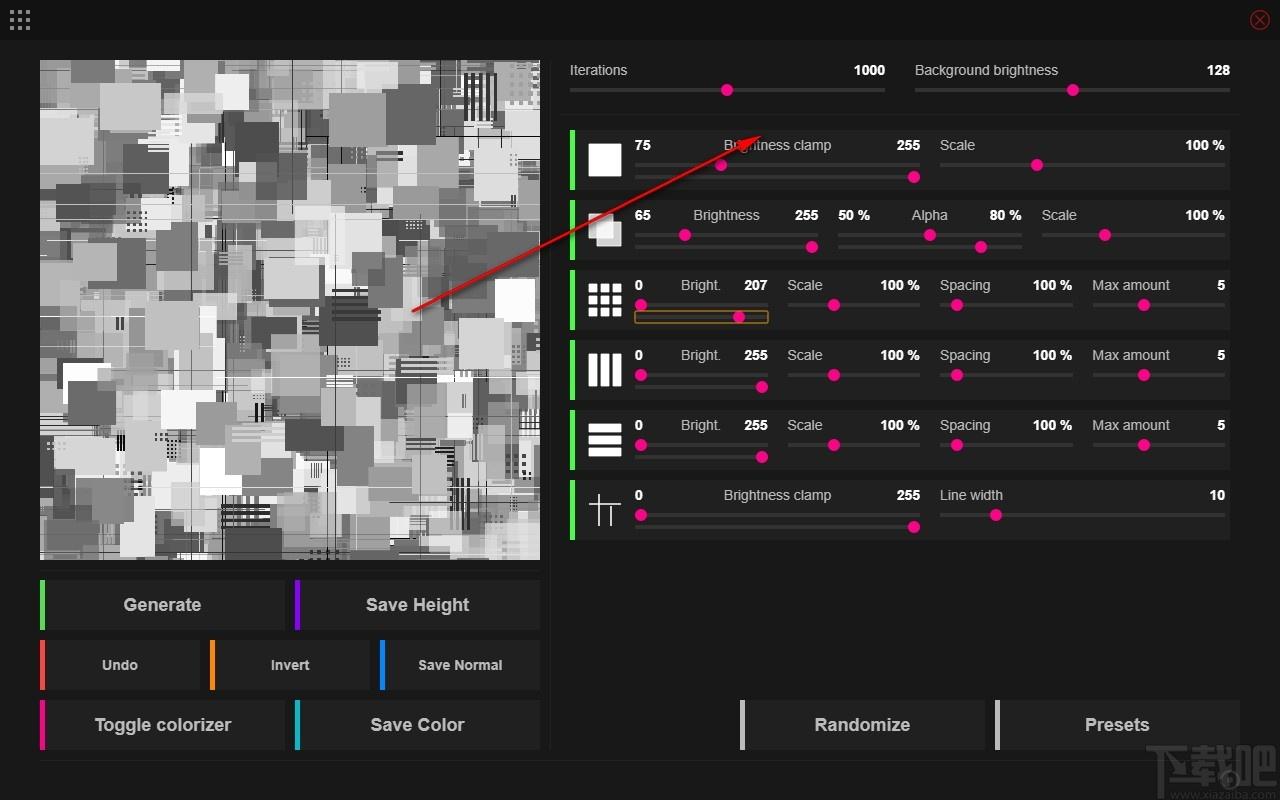Click the Randomize button
The height and width of the screenshot is (800, 1280).
862,725
